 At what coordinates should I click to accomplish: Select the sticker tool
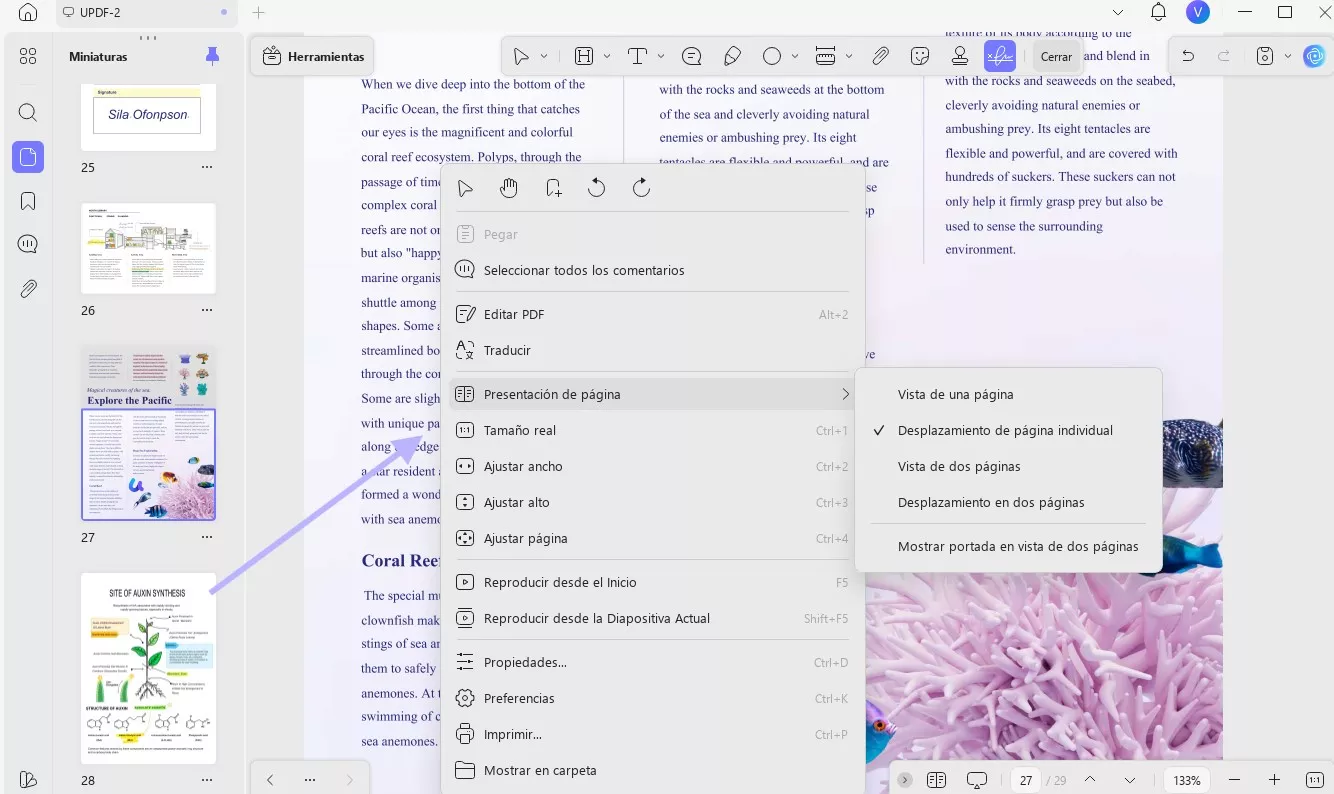click(921, 56)
